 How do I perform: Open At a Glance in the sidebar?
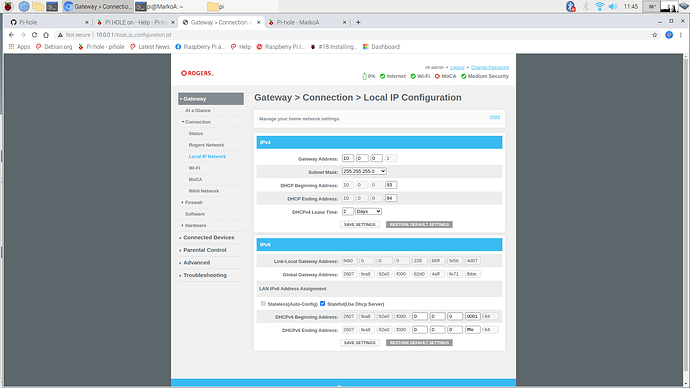pyautogui.click(x=198, y=110)
